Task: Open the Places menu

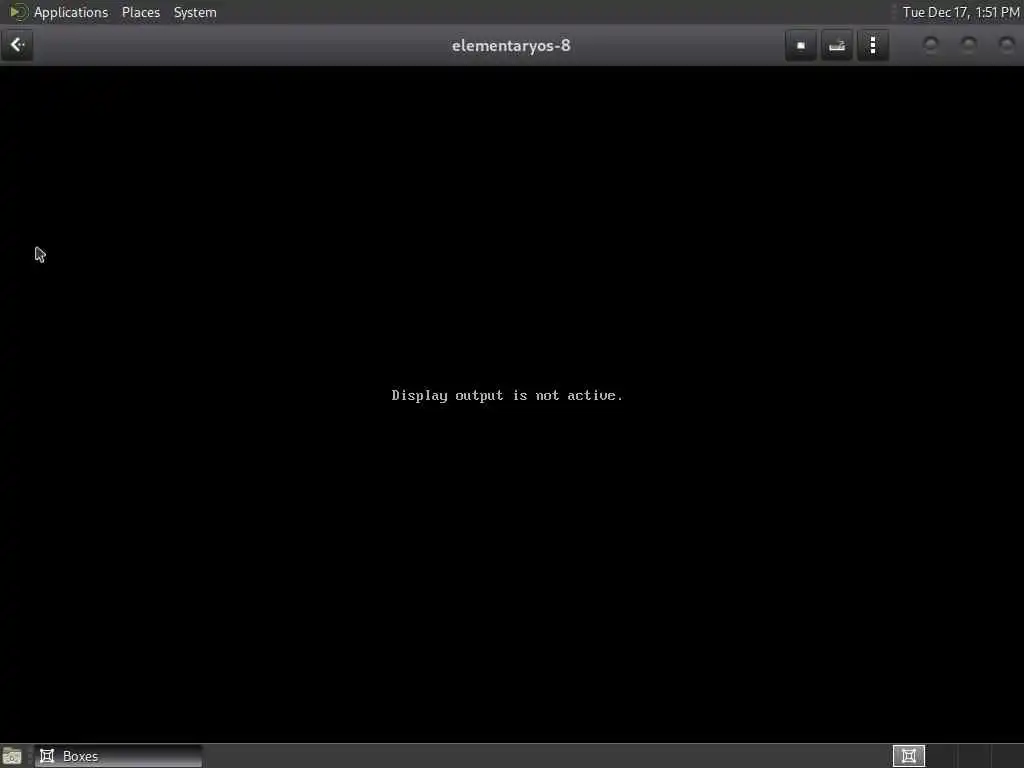Action: (140, 12)
